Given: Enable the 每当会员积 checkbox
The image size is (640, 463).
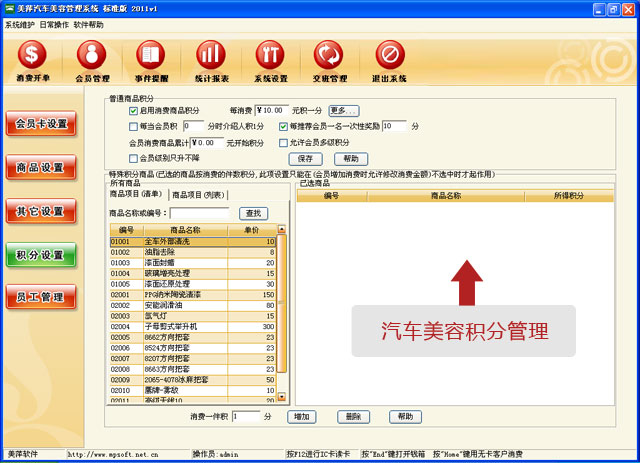Looking at the screenshot, I should (133, 127).
